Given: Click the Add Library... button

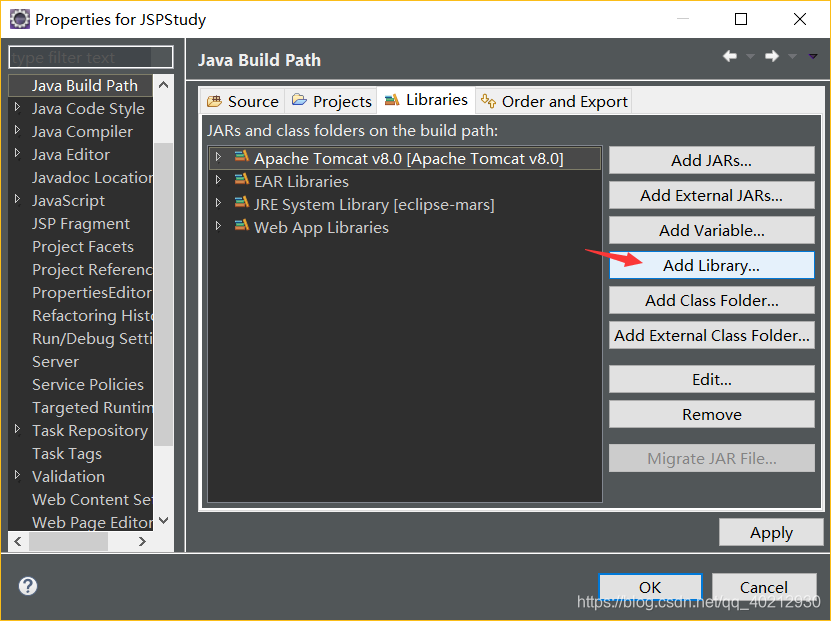Looking at the screenshot, I should (711, 265).
